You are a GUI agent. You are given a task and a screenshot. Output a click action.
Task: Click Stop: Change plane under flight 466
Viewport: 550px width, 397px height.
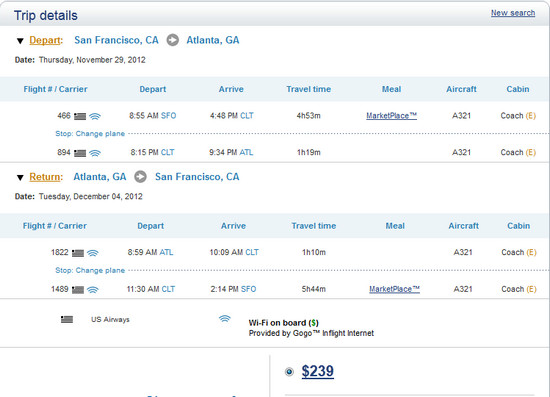90,134
